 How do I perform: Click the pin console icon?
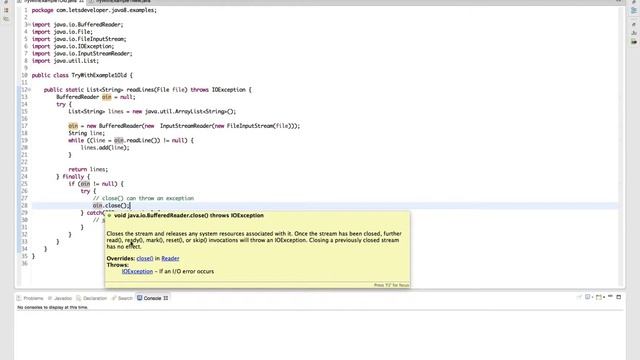click(x=579, y=297)
